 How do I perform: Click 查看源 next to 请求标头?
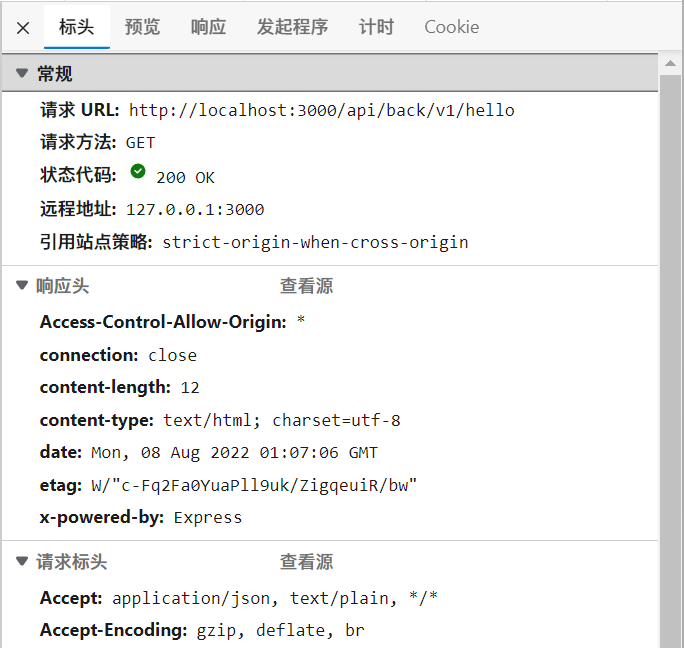coord(306,563)
